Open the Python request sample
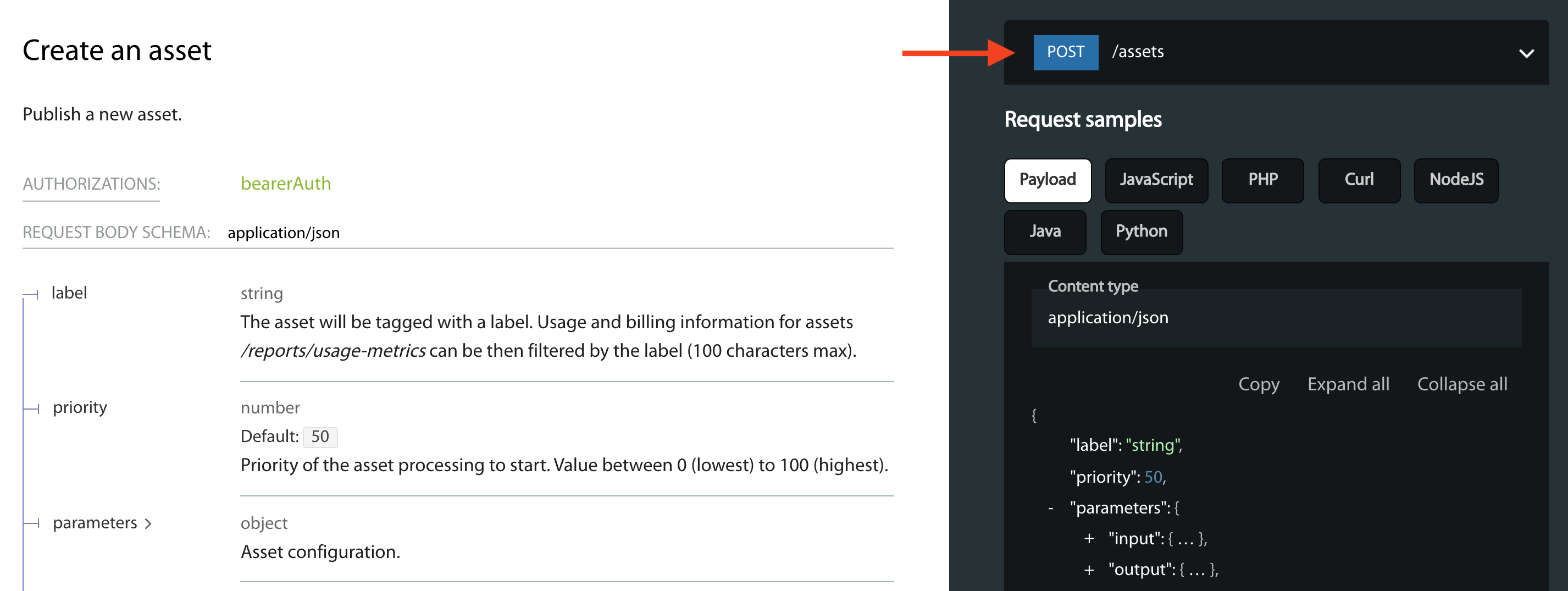This screenshot has width=1568, height=591. point(1141,232)
